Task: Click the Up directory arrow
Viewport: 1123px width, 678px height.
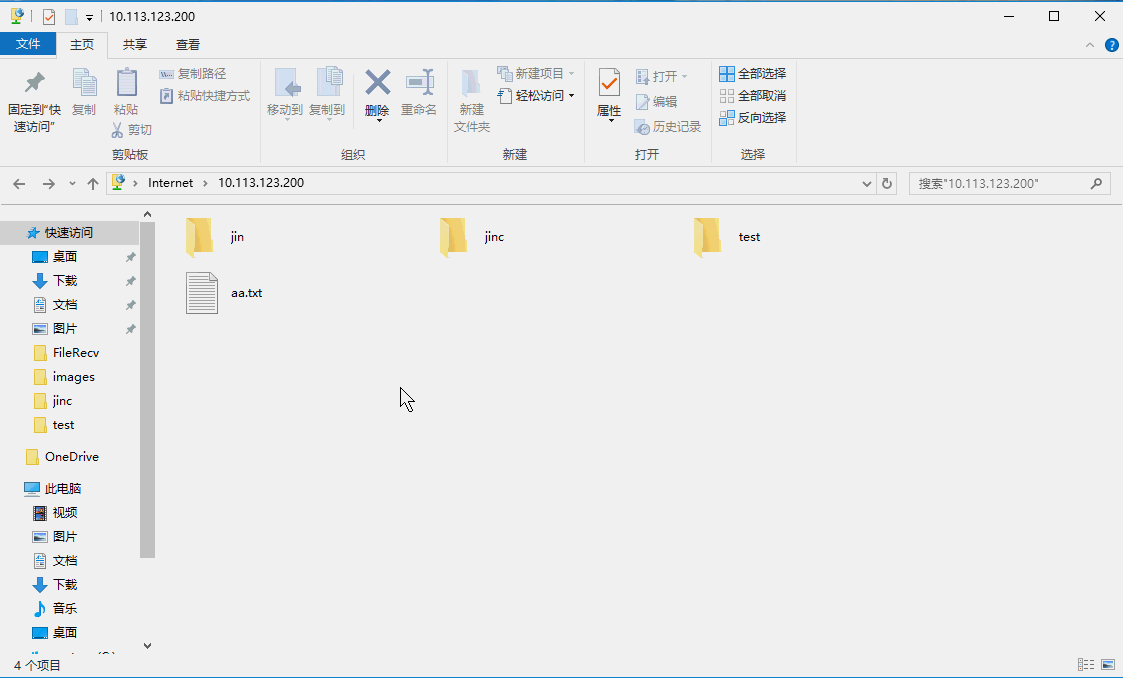Action: 93,184
